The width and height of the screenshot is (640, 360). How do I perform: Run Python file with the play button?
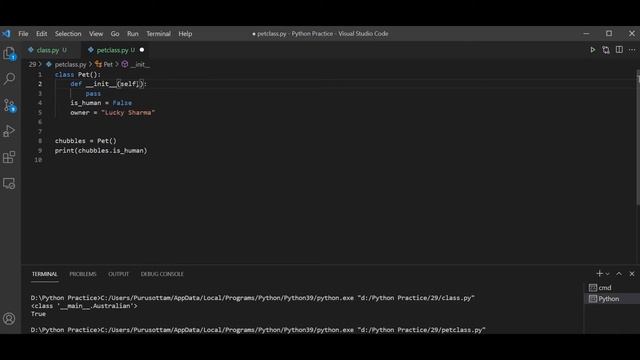point(593,50)
